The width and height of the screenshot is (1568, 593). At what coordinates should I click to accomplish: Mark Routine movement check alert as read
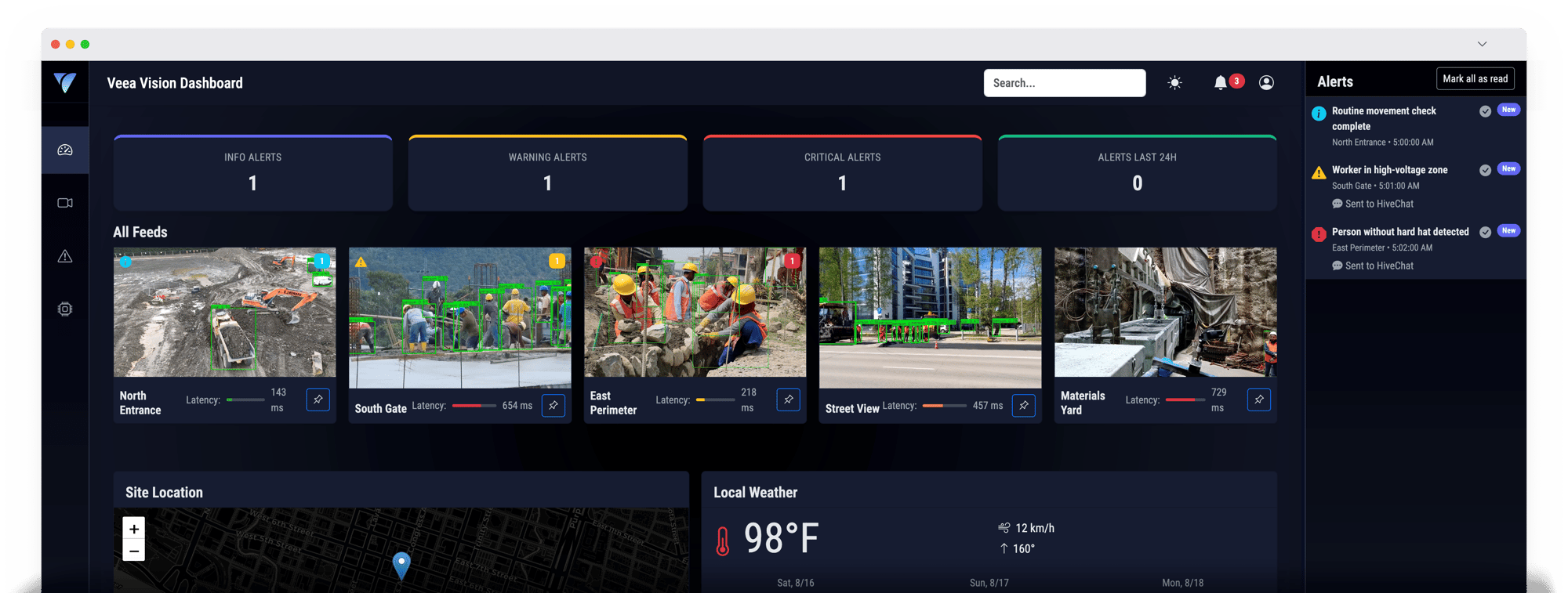click(x=1485, y=111)
